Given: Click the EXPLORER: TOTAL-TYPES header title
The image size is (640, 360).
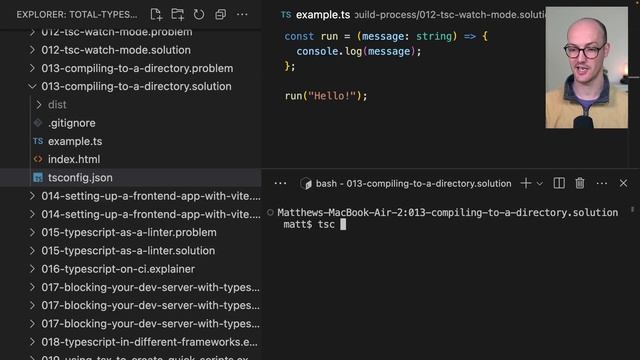Looking at the screenshot, I should pyautogui.click(x=77, y=15).
